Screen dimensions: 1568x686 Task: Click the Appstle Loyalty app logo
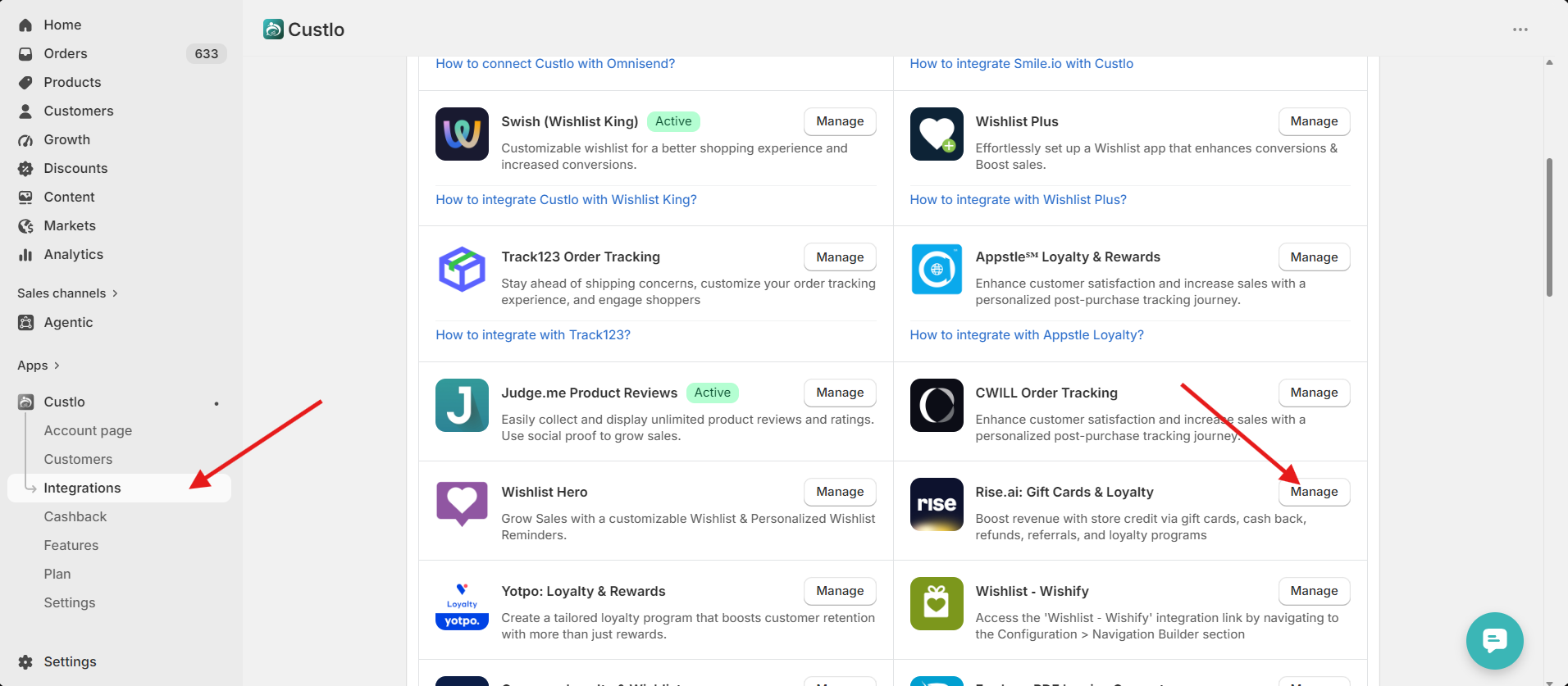(x=937, y=270)
